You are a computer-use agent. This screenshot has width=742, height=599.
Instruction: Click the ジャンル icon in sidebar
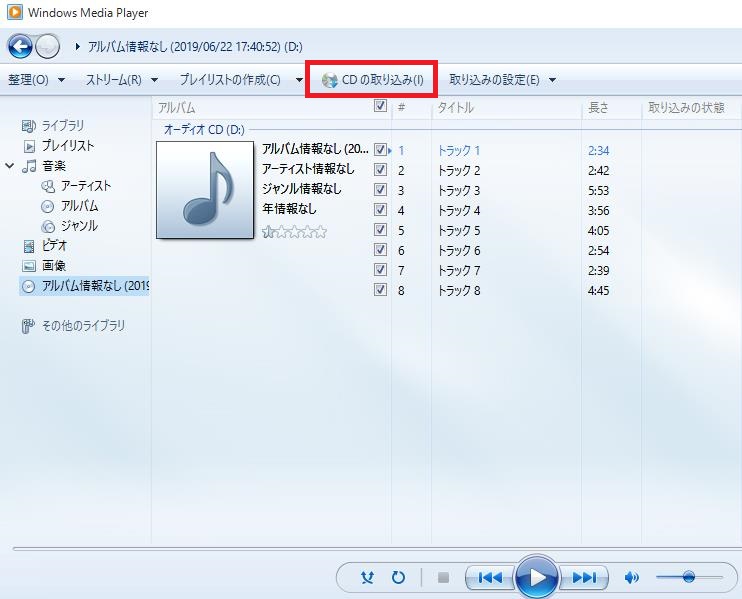pyautogui.click(x=48, y=227)
